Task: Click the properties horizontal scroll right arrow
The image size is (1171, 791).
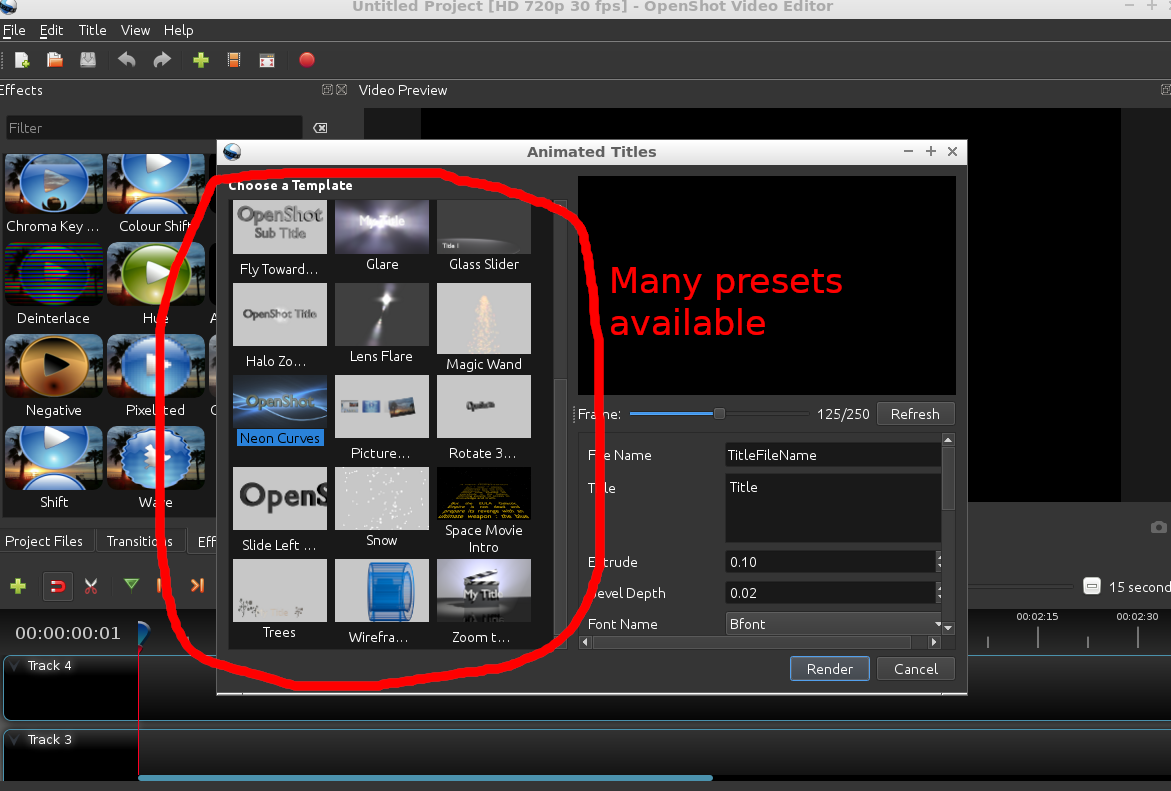Action: [934, 642]
